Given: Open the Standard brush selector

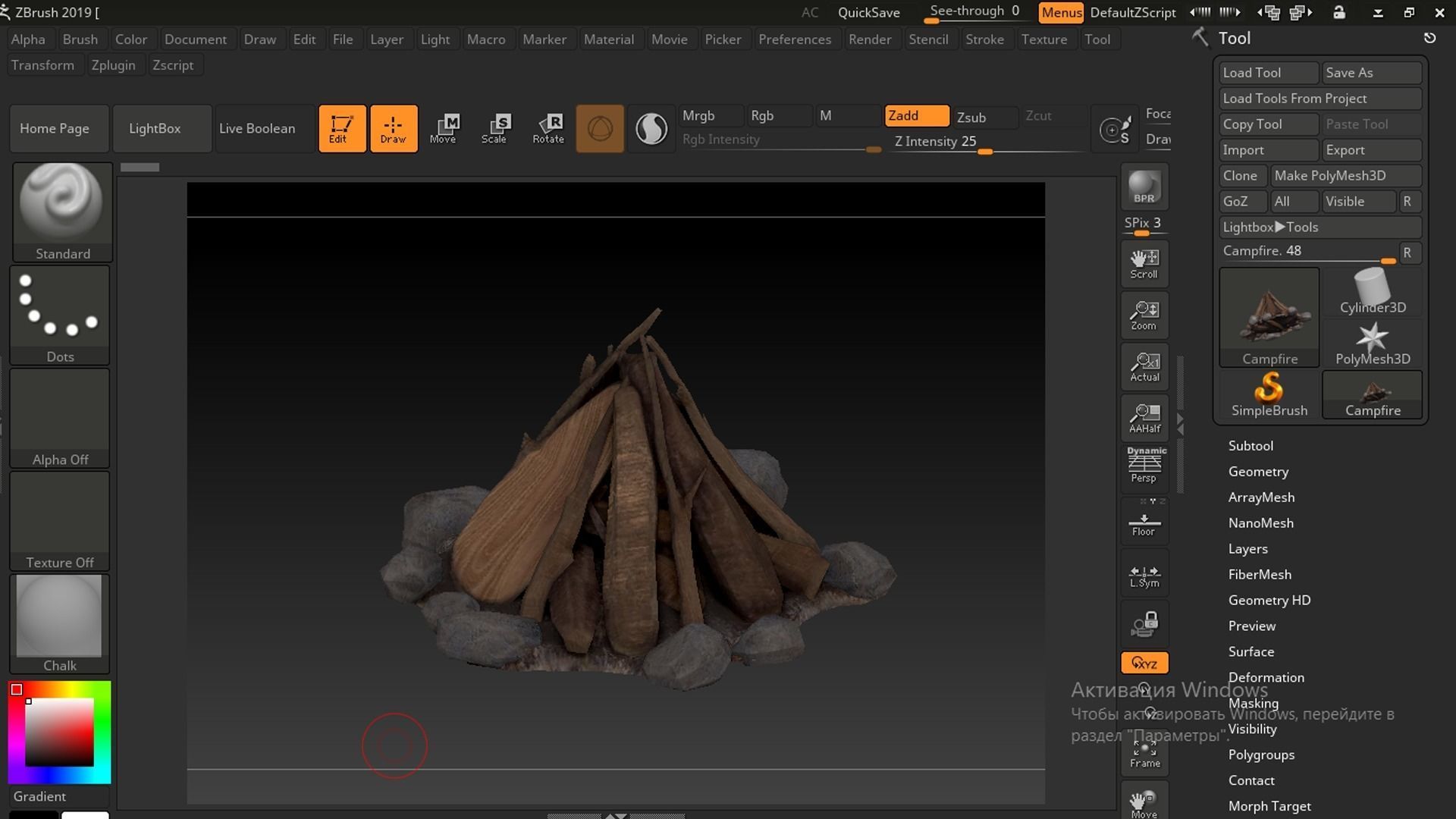Looking at the screenshot, I should click(x=62, y=212).
